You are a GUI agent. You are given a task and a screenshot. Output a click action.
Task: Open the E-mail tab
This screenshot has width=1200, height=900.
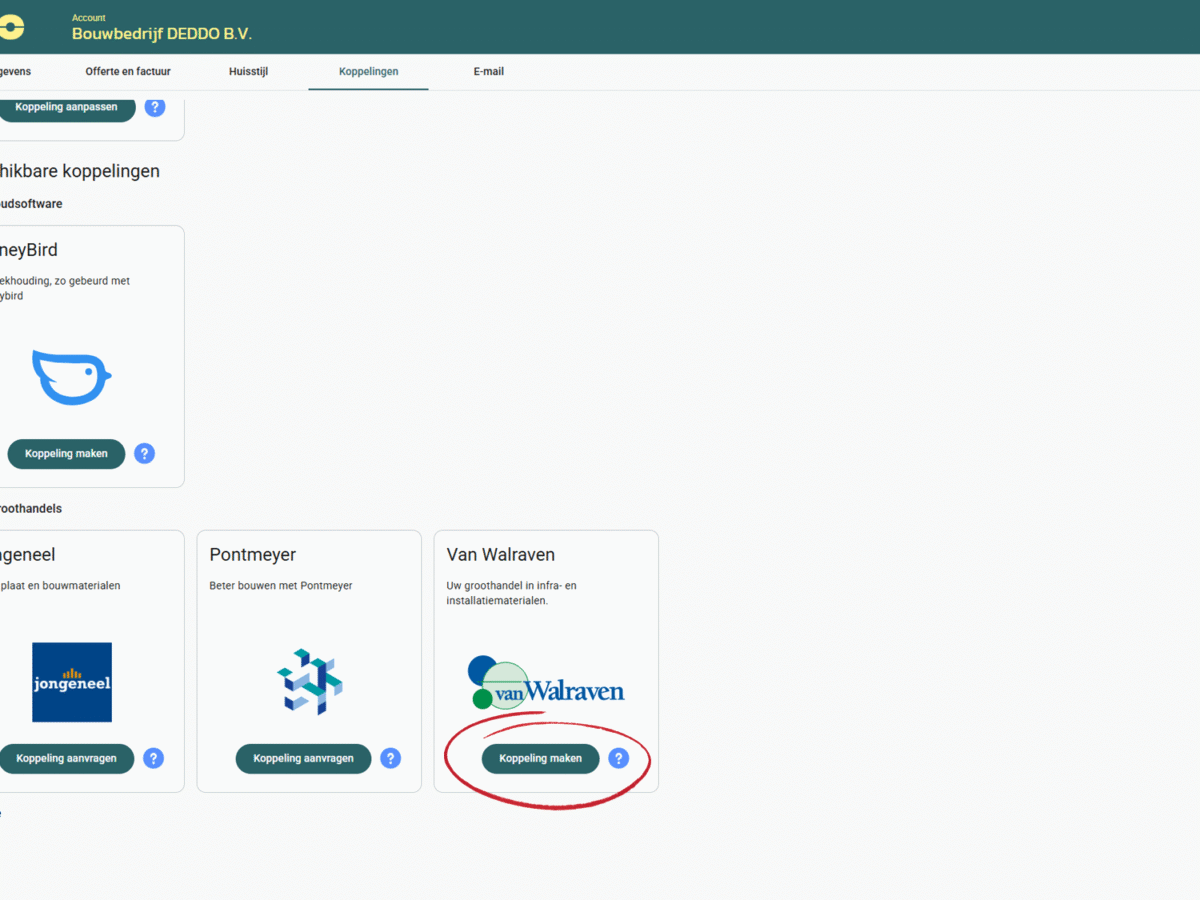[489, 71]
